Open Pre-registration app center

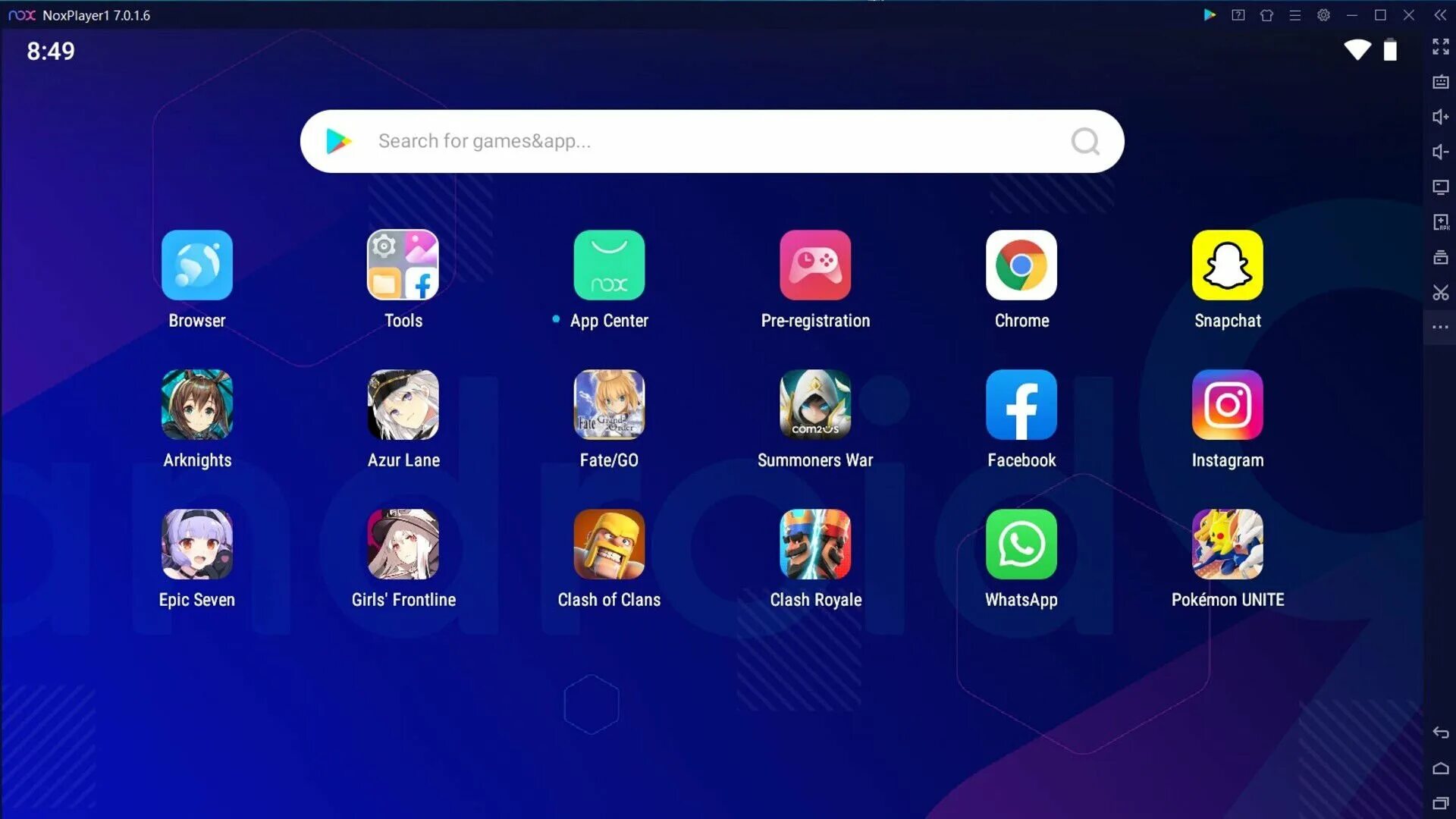815,265
